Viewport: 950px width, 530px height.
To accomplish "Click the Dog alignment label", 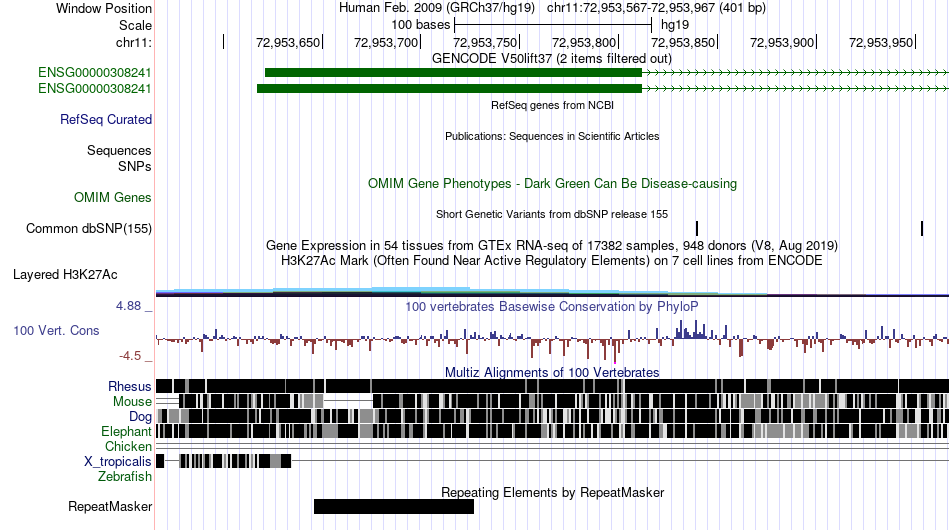I will click(140, 417).
